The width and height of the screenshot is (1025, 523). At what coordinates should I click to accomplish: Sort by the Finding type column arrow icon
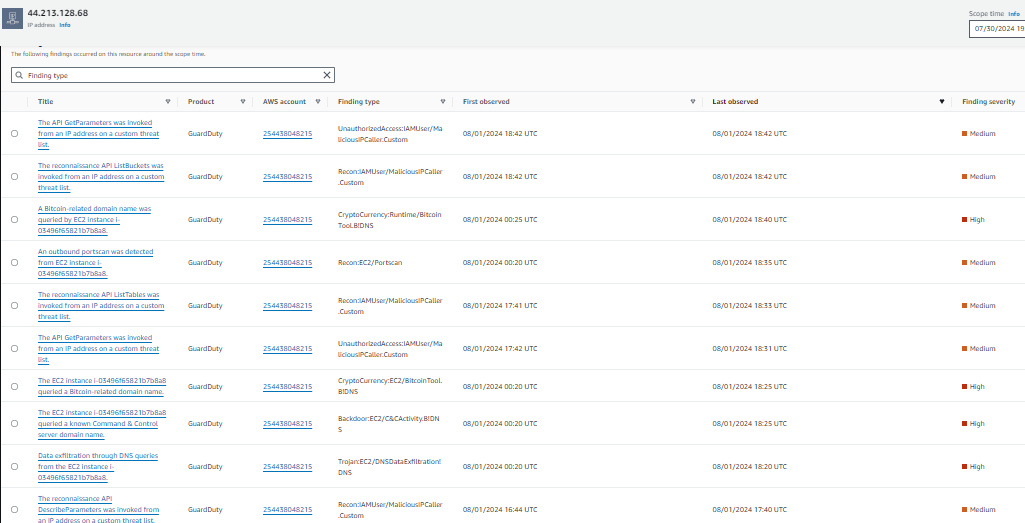click(443, 102)
